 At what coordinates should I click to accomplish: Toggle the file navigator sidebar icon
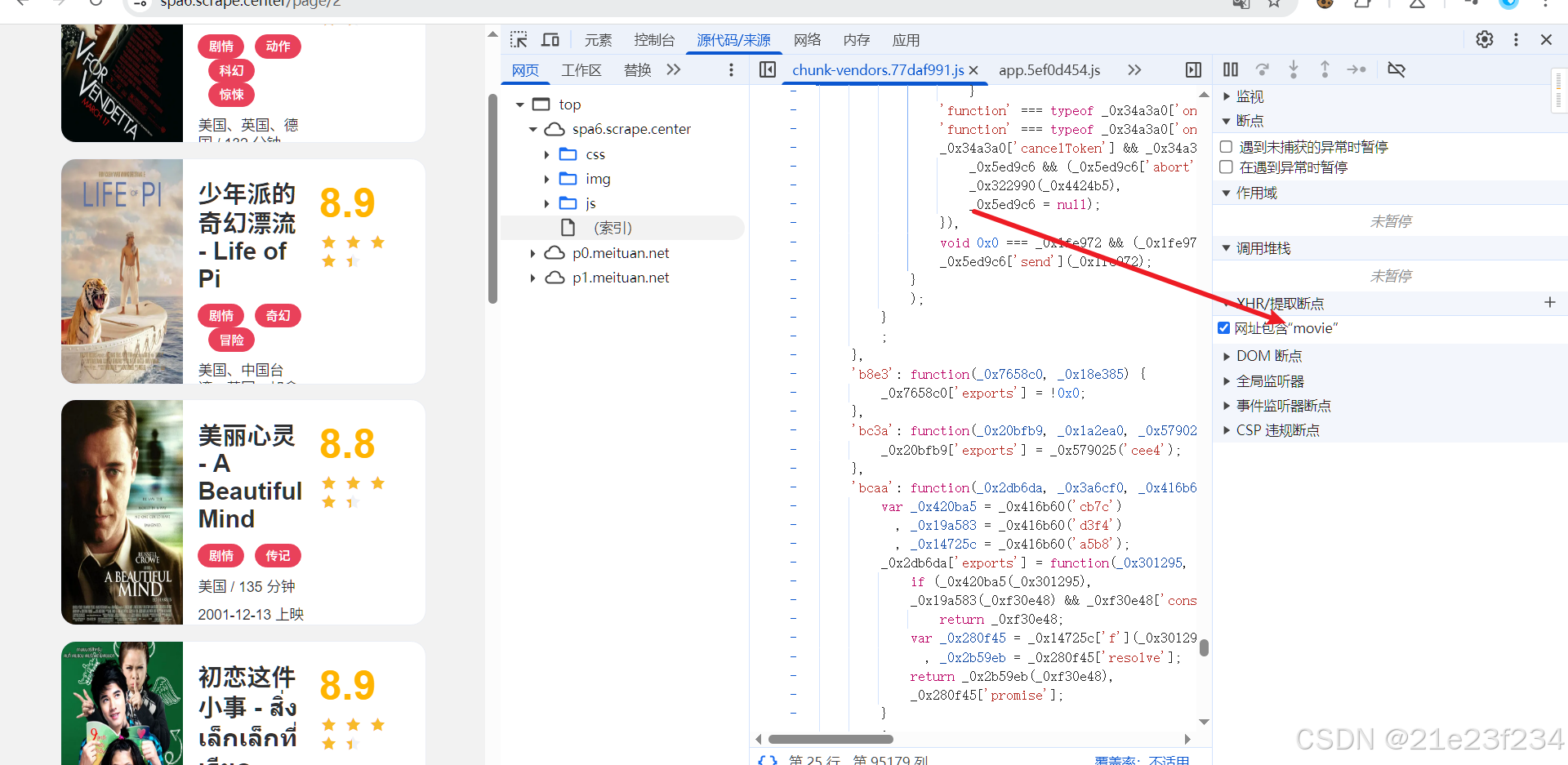[x=768, y=69]
